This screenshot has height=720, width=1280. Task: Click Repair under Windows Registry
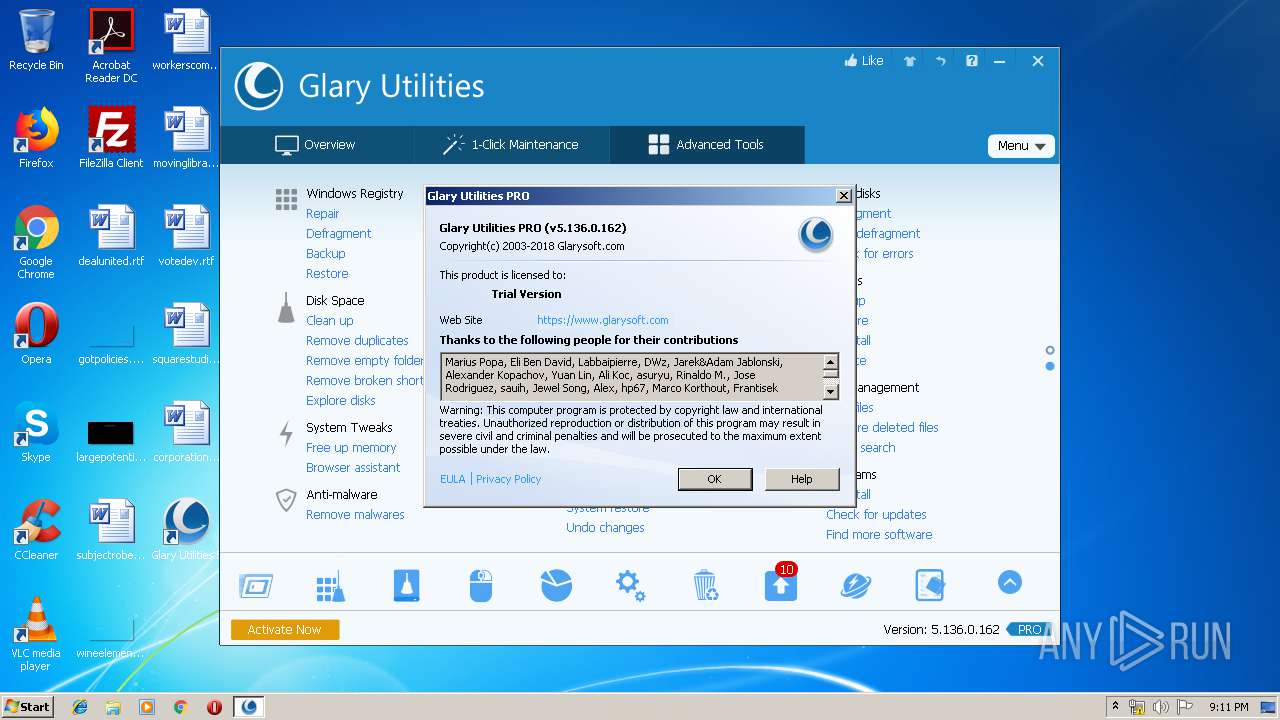point(322,214)
